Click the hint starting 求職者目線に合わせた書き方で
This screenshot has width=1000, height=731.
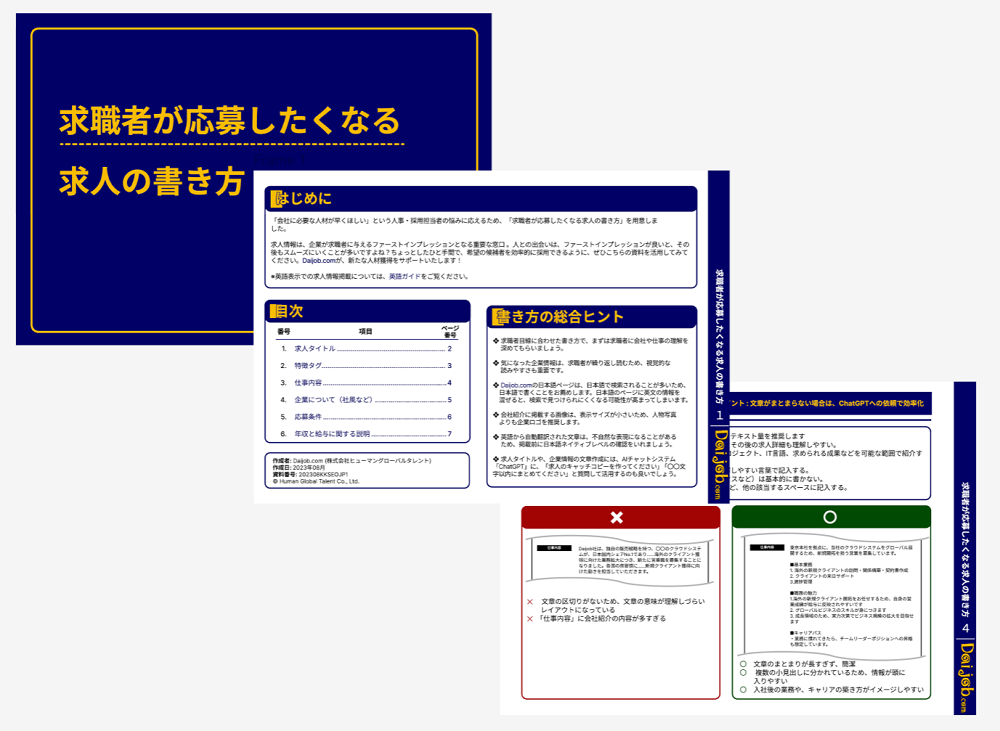[591, 344]
